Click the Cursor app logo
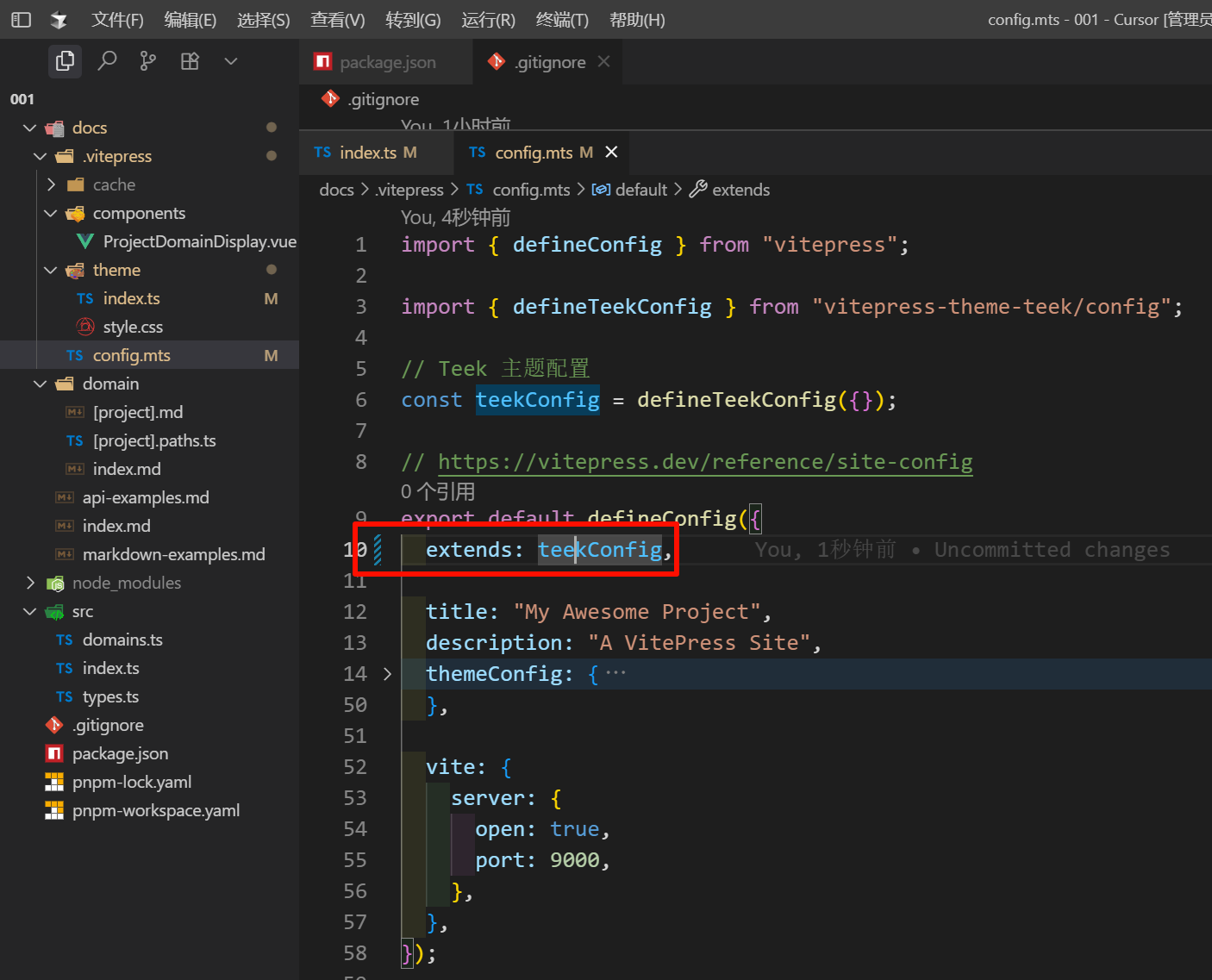 click(59, 19)
